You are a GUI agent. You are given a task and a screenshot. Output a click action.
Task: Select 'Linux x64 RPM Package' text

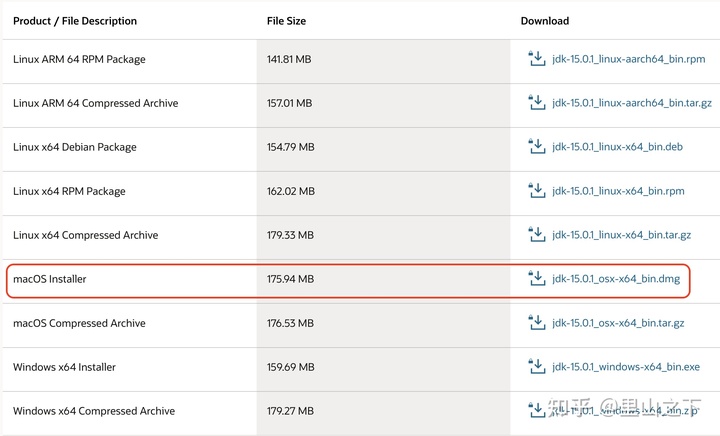point(69,191)
